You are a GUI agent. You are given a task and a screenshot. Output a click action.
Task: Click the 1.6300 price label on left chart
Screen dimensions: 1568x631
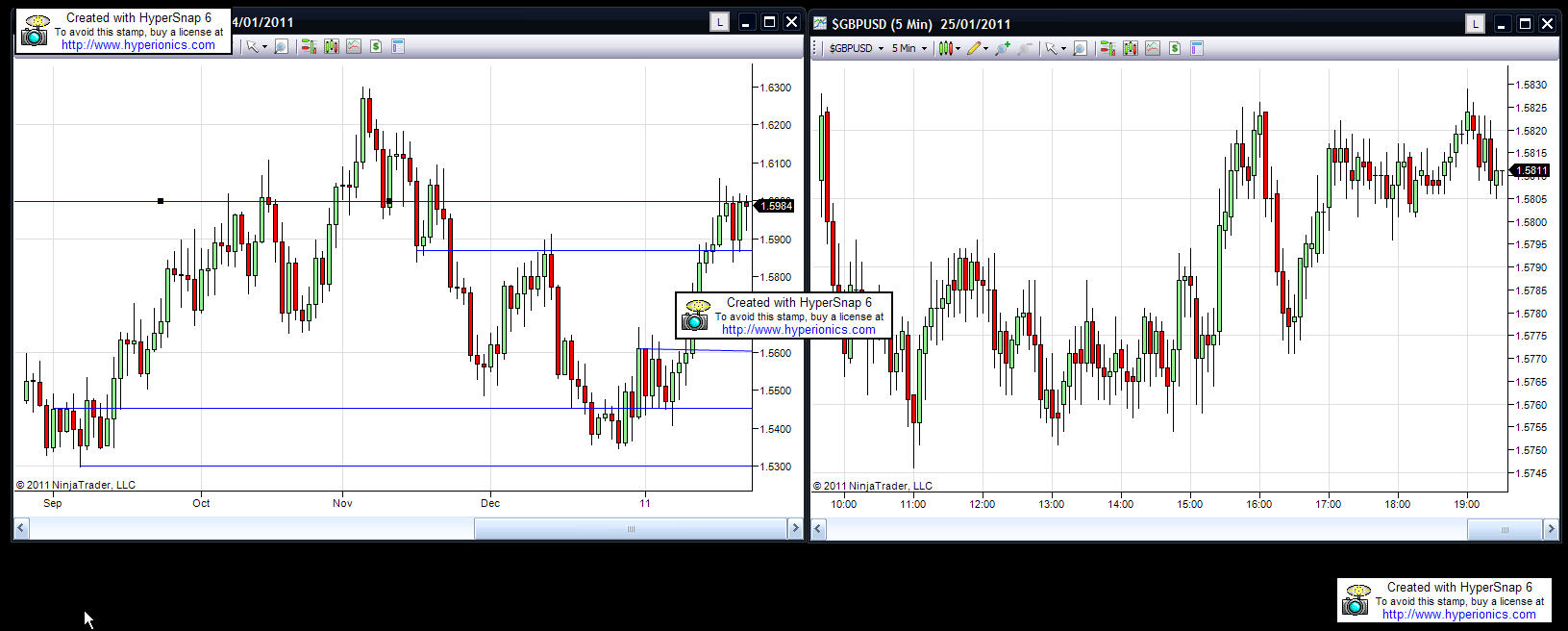[775, 88]
